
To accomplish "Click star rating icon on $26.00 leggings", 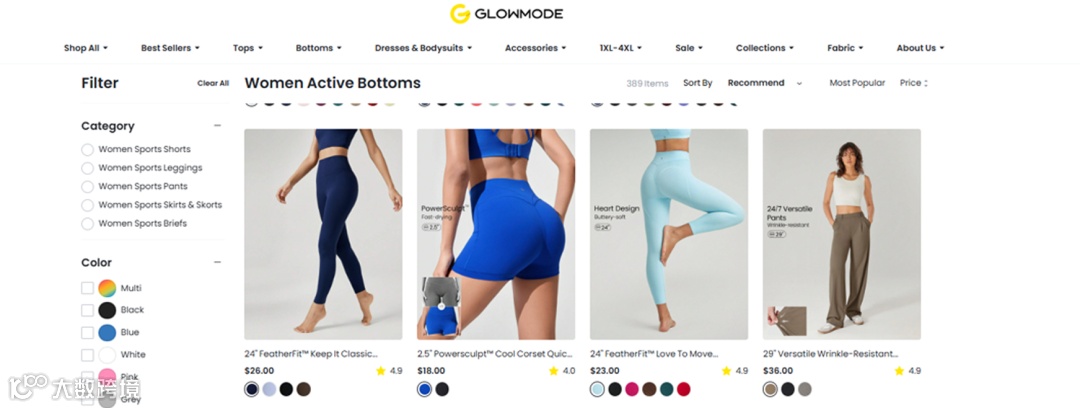I will click(x=381, y=371).
